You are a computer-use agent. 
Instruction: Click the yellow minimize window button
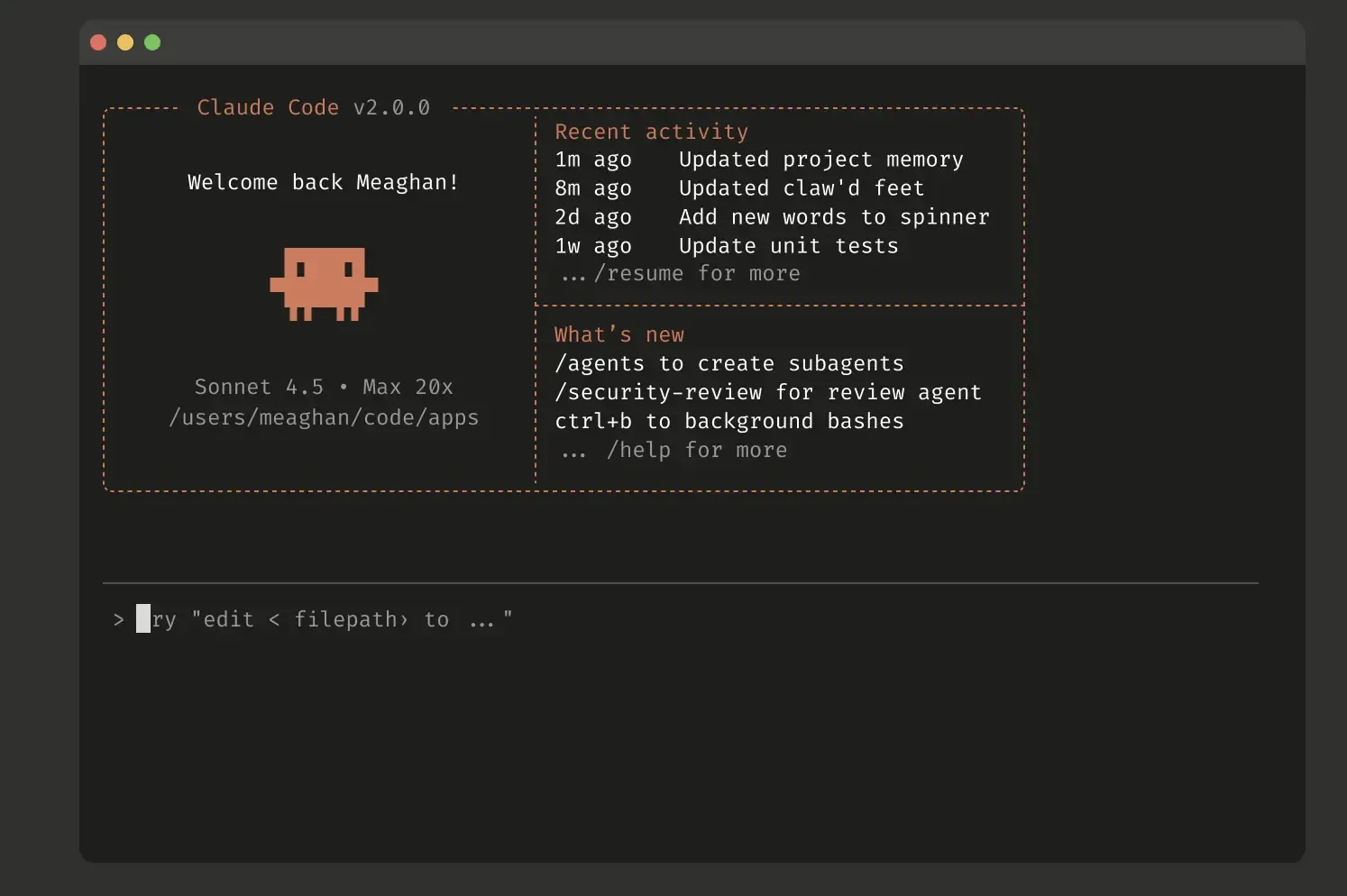point(125,42)
